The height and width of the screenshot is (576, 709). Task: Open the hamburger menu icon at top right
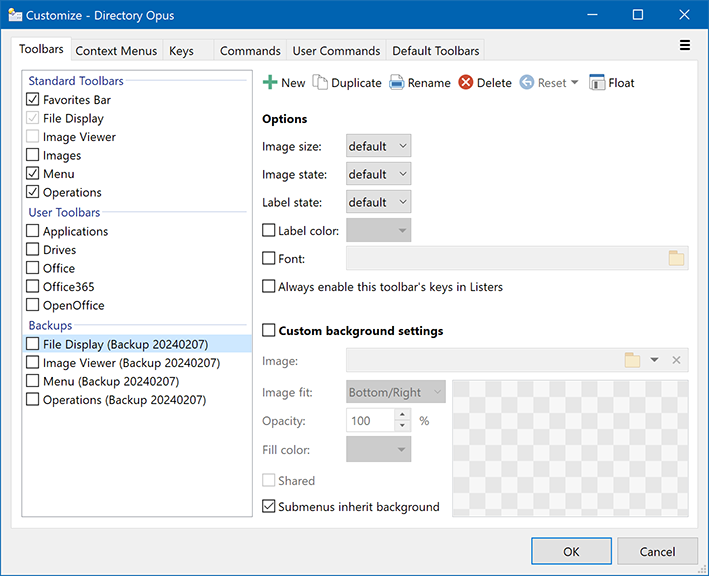pos(685,45)
